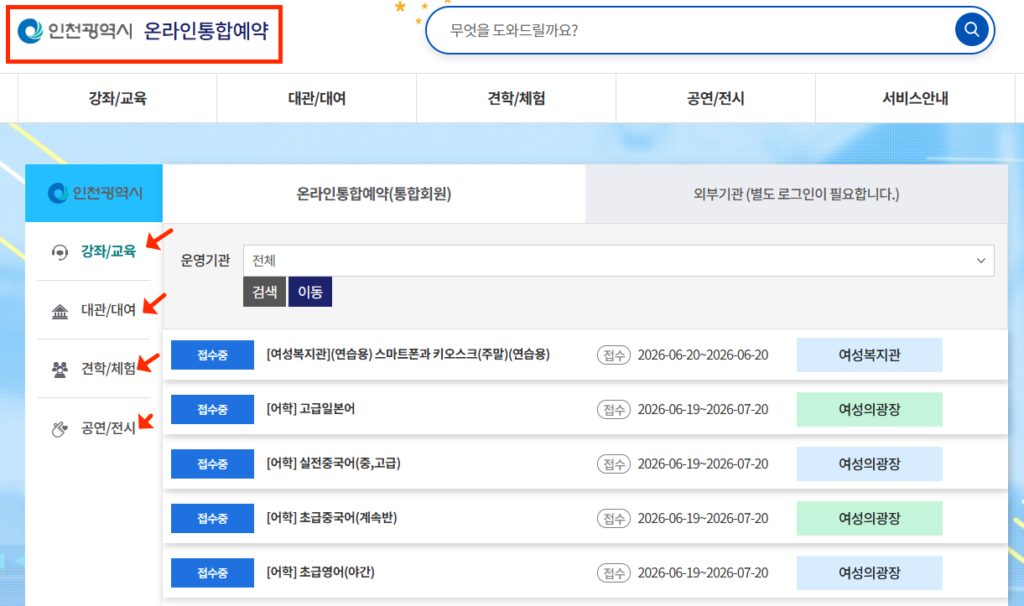Open the [어학] 고급일본어 course listing
Viewport: 1024px width, 606px height.
pos(311,409)
